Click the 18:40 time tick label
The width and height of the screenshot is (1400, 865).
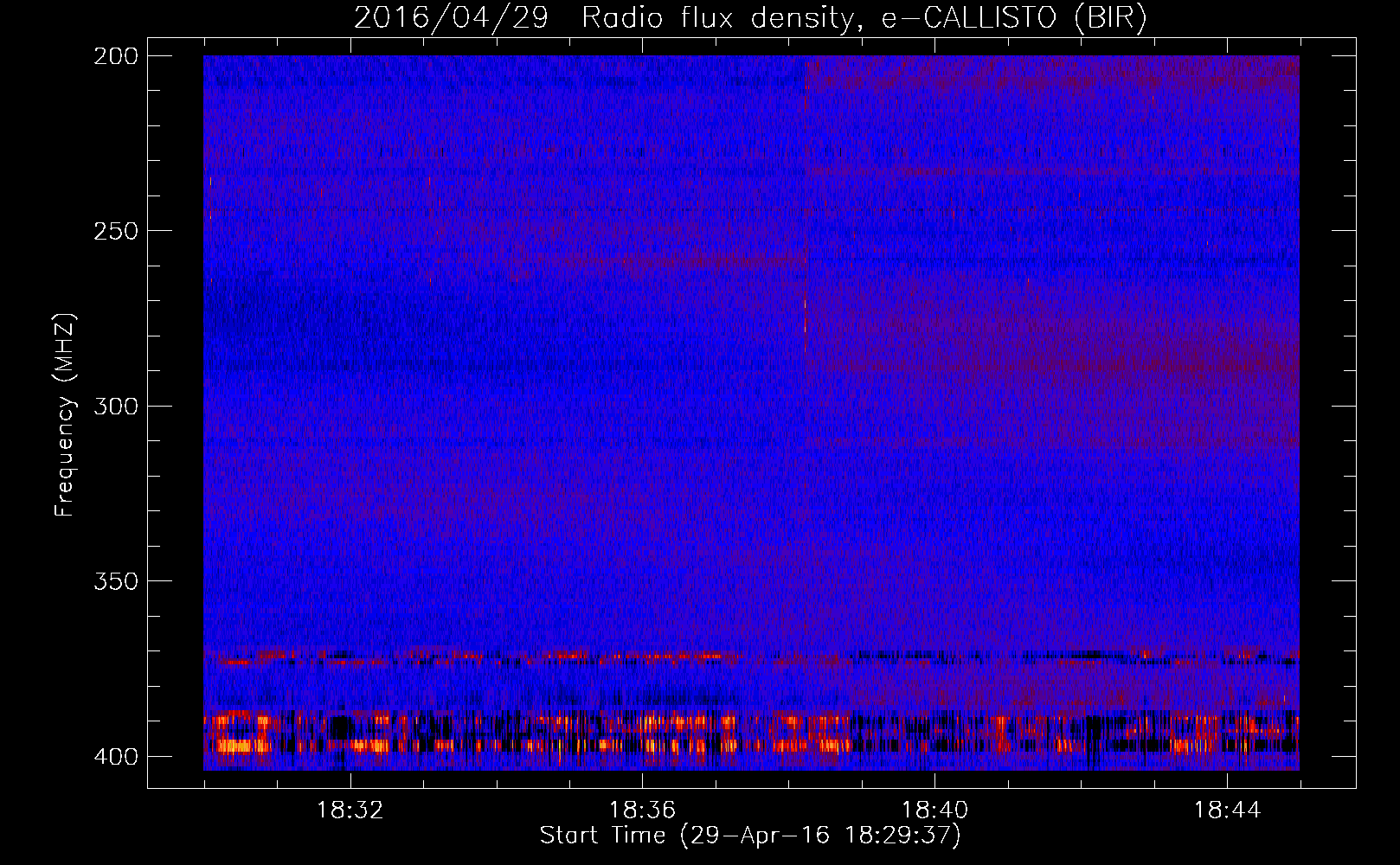coord(934,811)
